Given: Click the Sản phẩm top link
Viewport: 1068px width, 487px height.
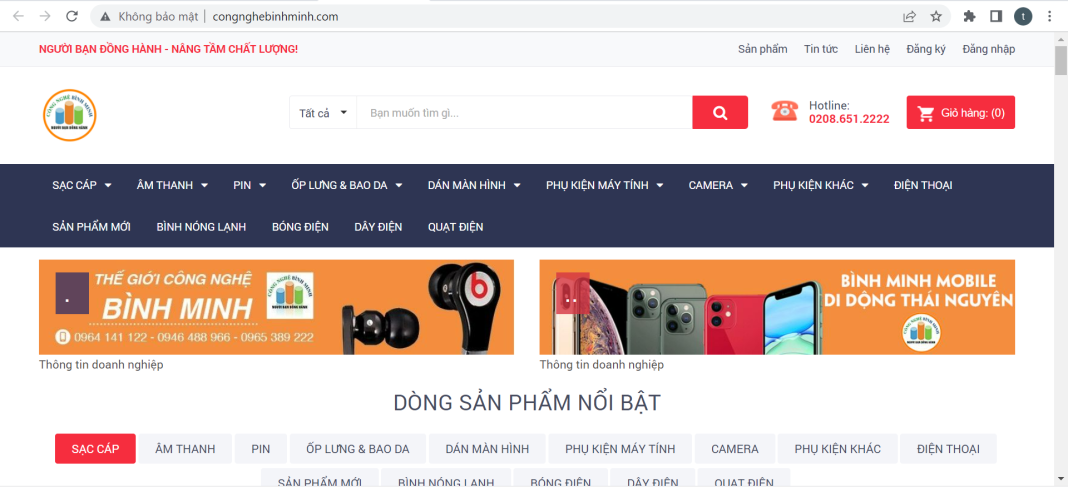Looking at the screenshot, I should (x=763, y=49).
